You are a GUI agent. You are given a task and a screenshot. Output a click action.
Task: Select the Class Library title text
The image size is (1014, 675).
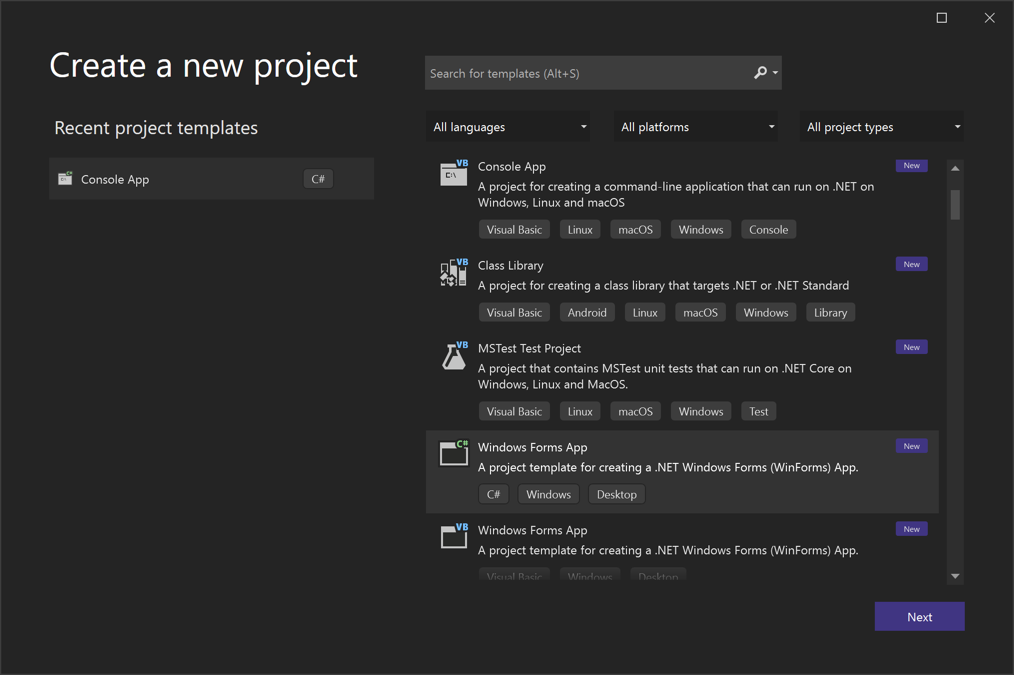510,265
